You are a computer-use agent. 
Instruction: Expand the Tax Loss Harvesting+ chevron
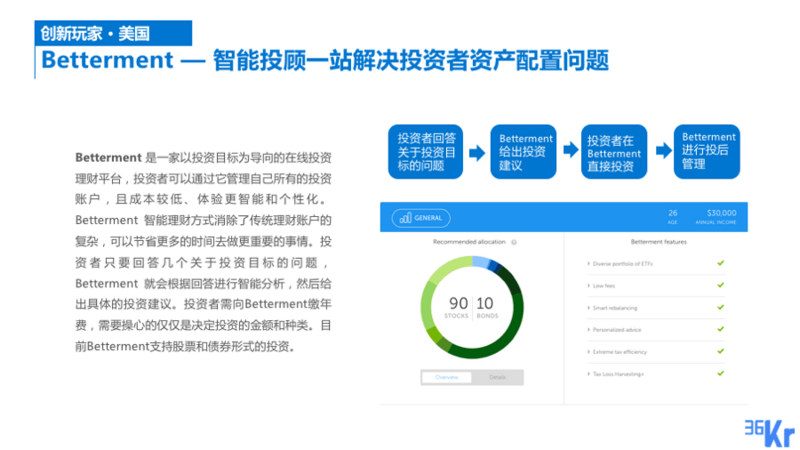point(588,374)
